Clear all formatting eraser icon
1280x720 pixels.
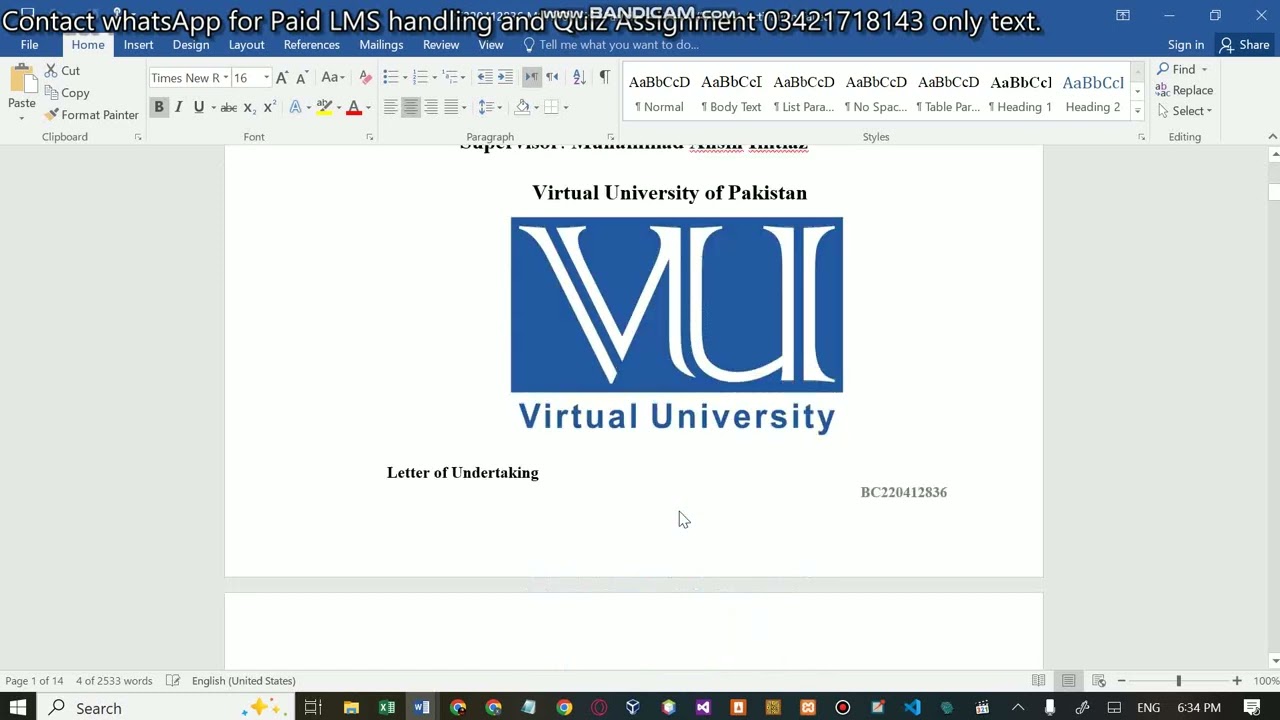[365, 78]
